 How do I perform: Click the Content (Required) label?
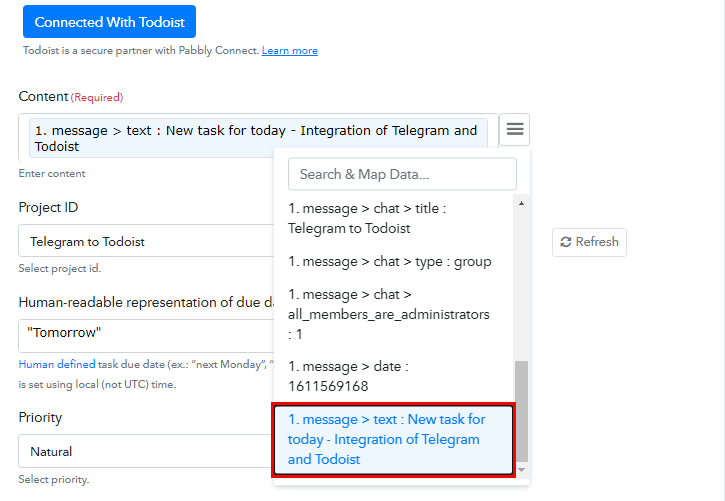71,97
